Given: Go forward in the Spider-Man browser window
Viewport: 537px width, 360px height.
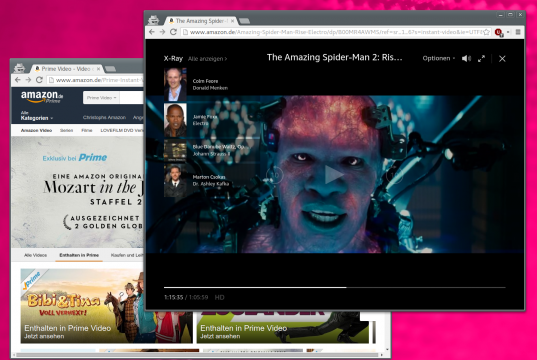Looking at the screenshot, I should (x=162, y=32).
